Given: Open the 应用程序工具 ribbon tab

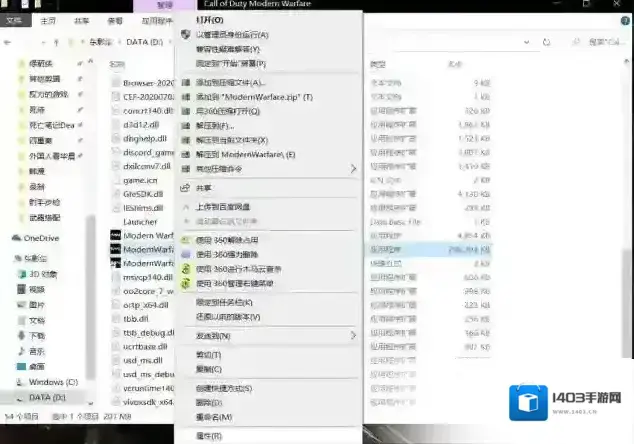Looking at the screenshot, I should click(x=157, y=21).
